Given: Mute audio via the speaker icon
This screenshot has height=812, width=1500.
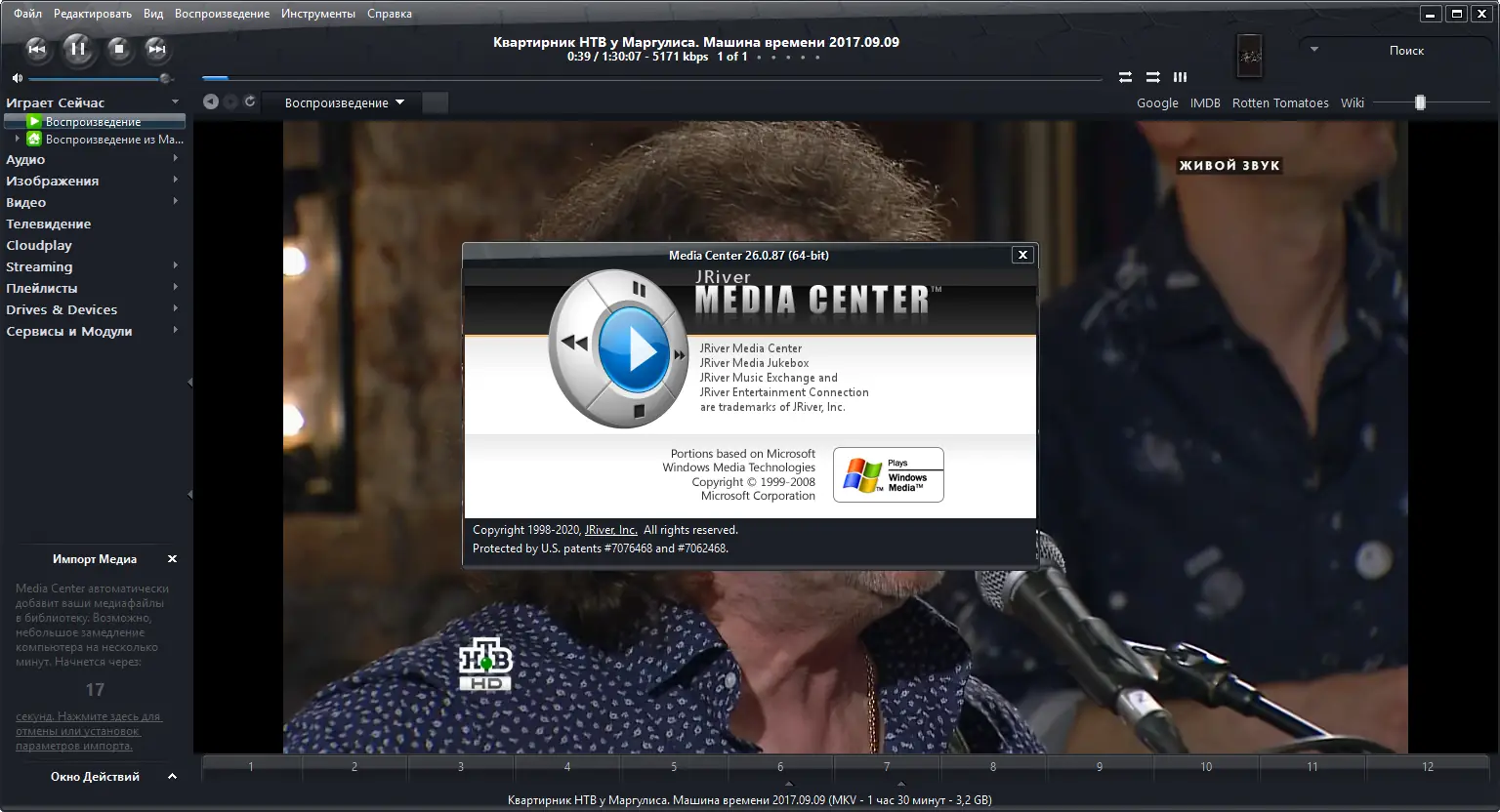Looking at the screenshot, I should pyautogui.click(x=18, y=78).
